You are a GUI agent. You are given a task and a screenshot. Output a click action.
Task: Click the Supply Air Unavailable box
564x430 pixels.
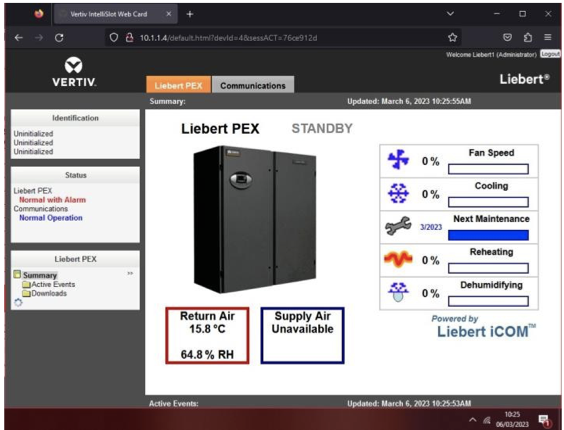(303, 335)
